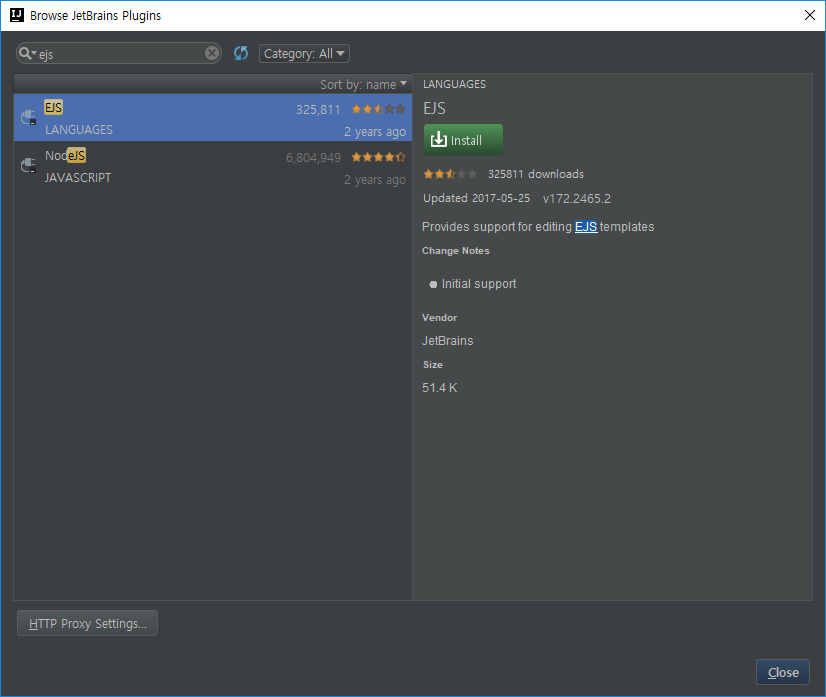This screenshot has width=826, height=697.
Task: Click the version v172.2465.2 text
Action: 576,199
